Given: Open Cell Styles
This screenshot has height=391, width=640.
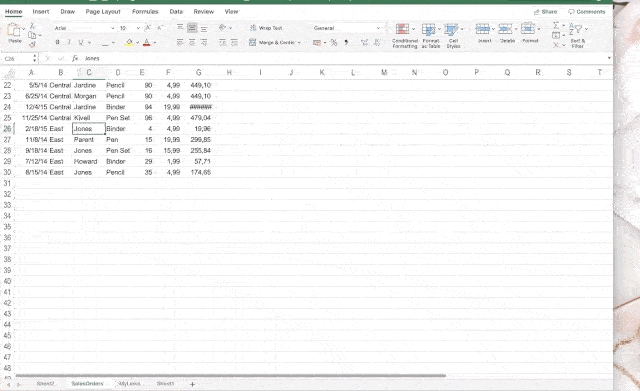Looking at the screenshot, I should click(x=453, y=36).
